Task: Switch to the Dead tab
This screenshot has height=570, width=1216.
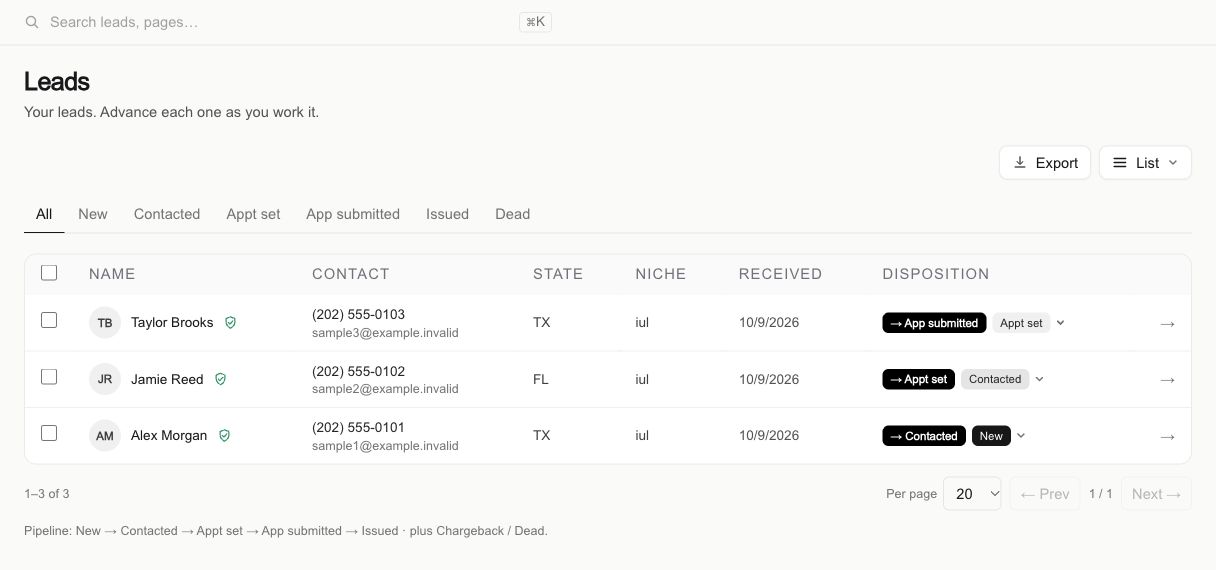Action: point(512,214)
